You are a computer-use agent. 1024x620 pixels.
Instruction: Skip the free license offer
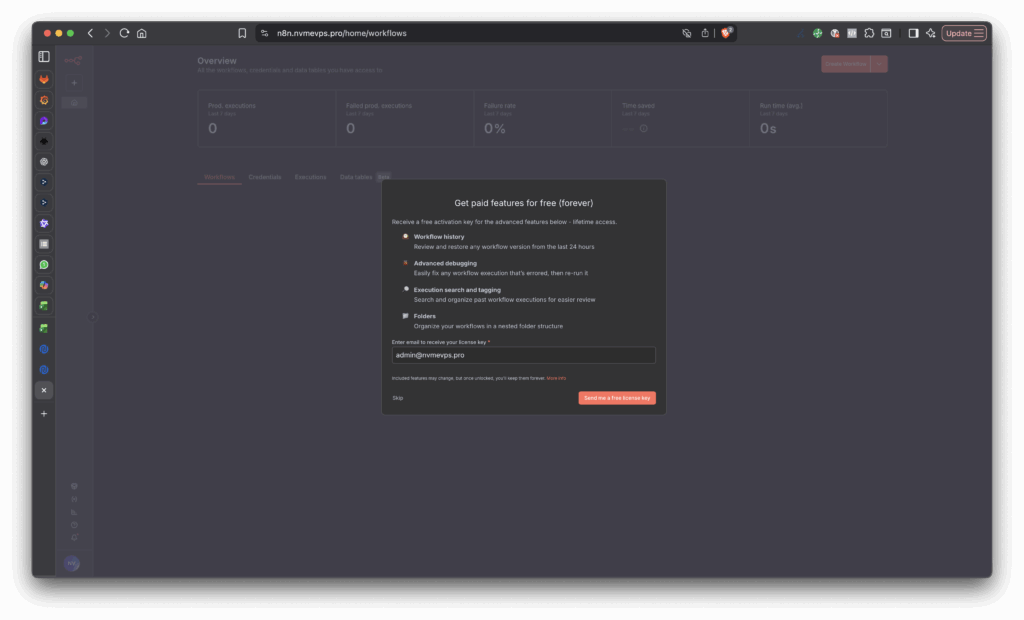(398, 398)
